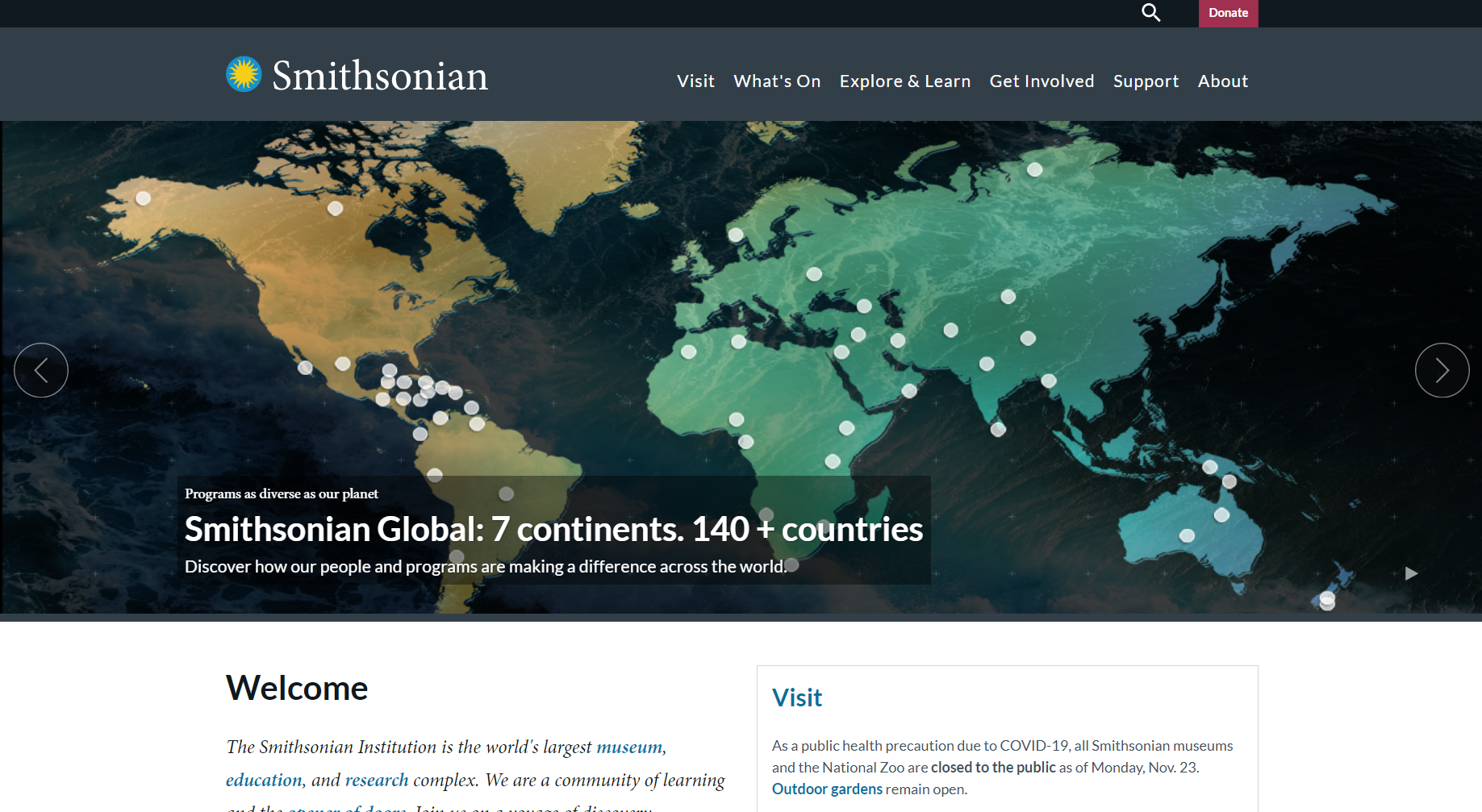Screen dimensions: 1482x812
Task: Open the Visit menu item
Action: point(695,81)
